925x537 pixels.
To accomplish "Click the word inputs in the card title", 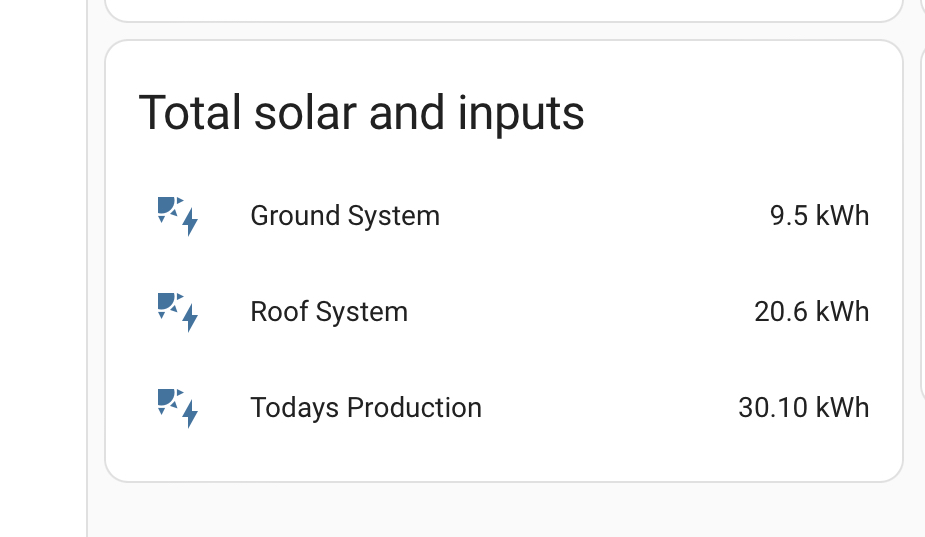I will [521, 115].
